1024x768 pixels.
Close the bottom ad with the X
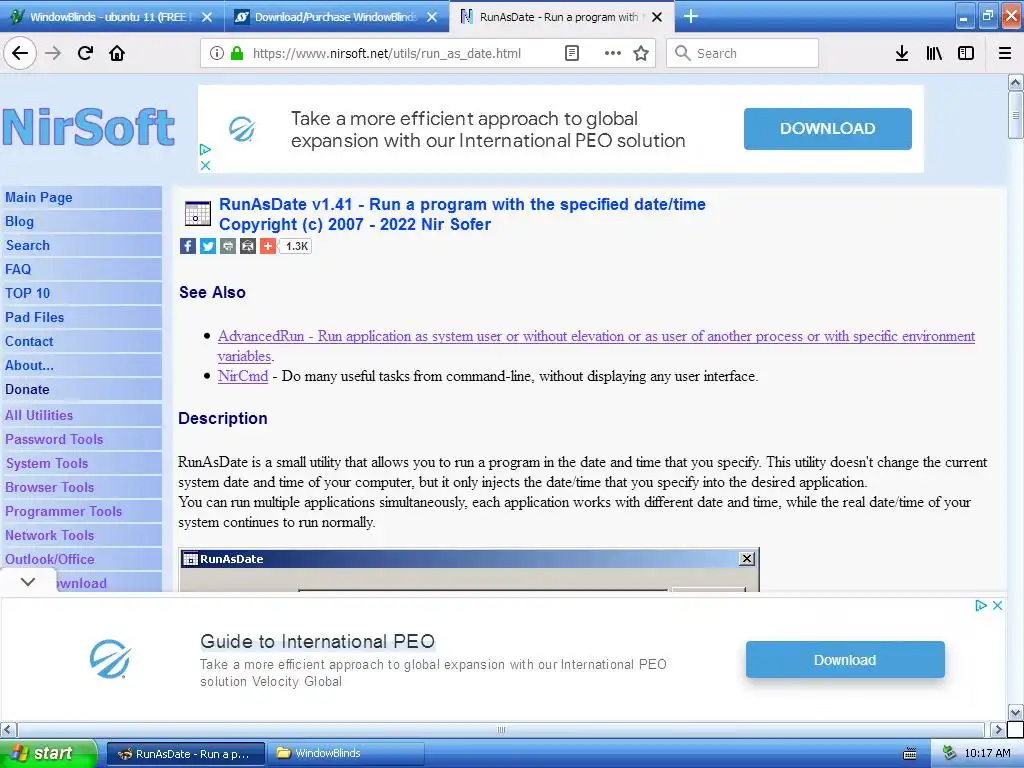[997, 605]
